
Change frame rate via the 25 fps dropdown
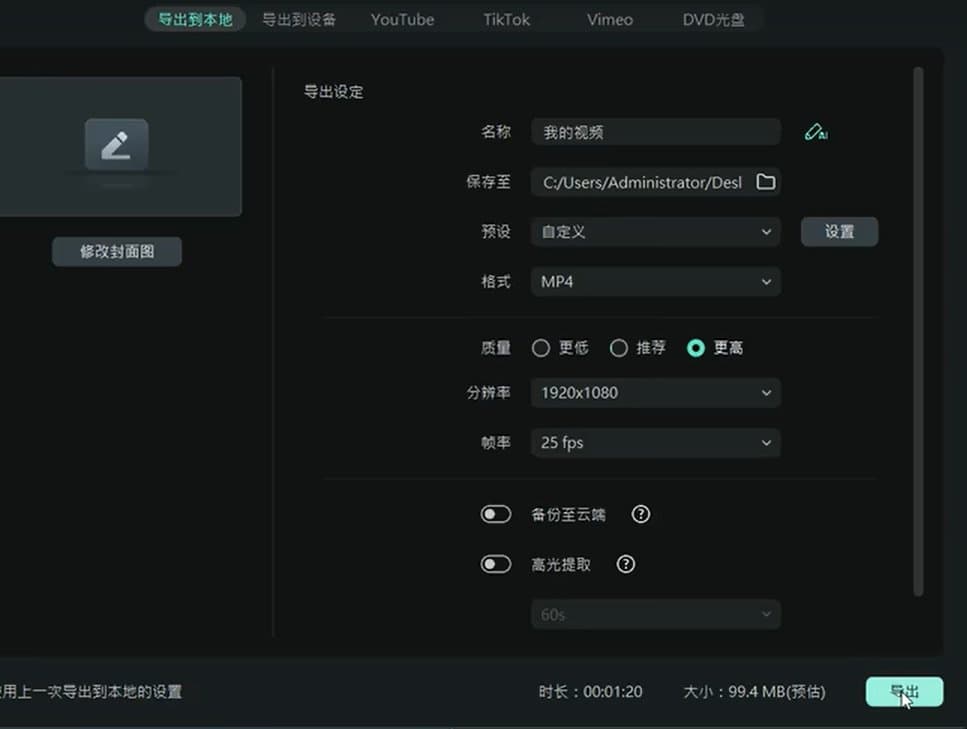pyautogui.click(x=655, y=443)
